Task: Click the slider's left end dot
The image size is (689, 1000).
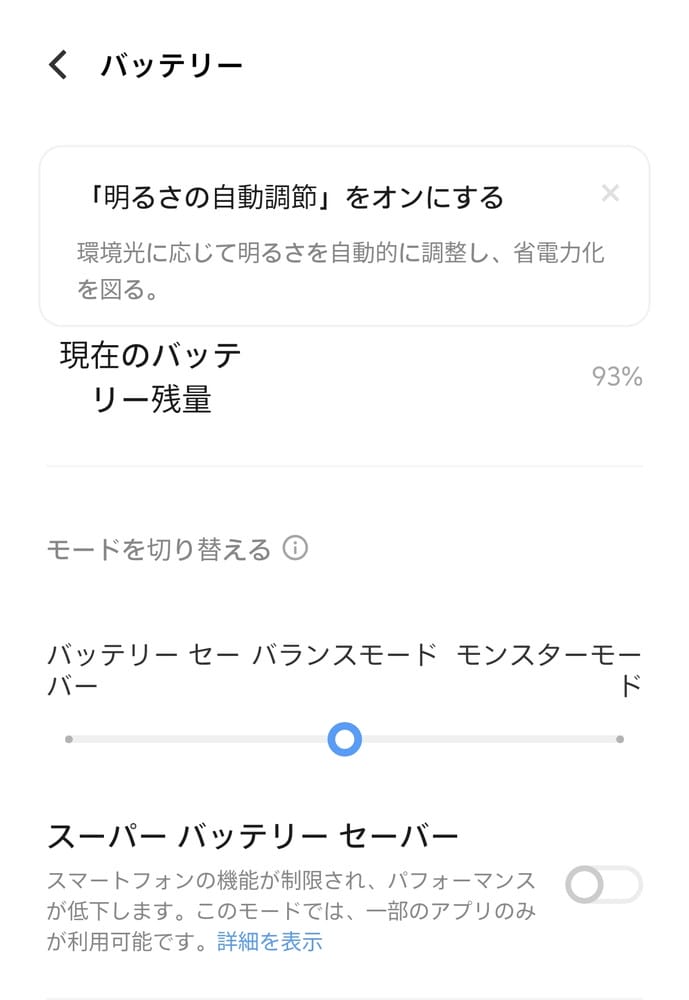Action: (x=68, y=740)
